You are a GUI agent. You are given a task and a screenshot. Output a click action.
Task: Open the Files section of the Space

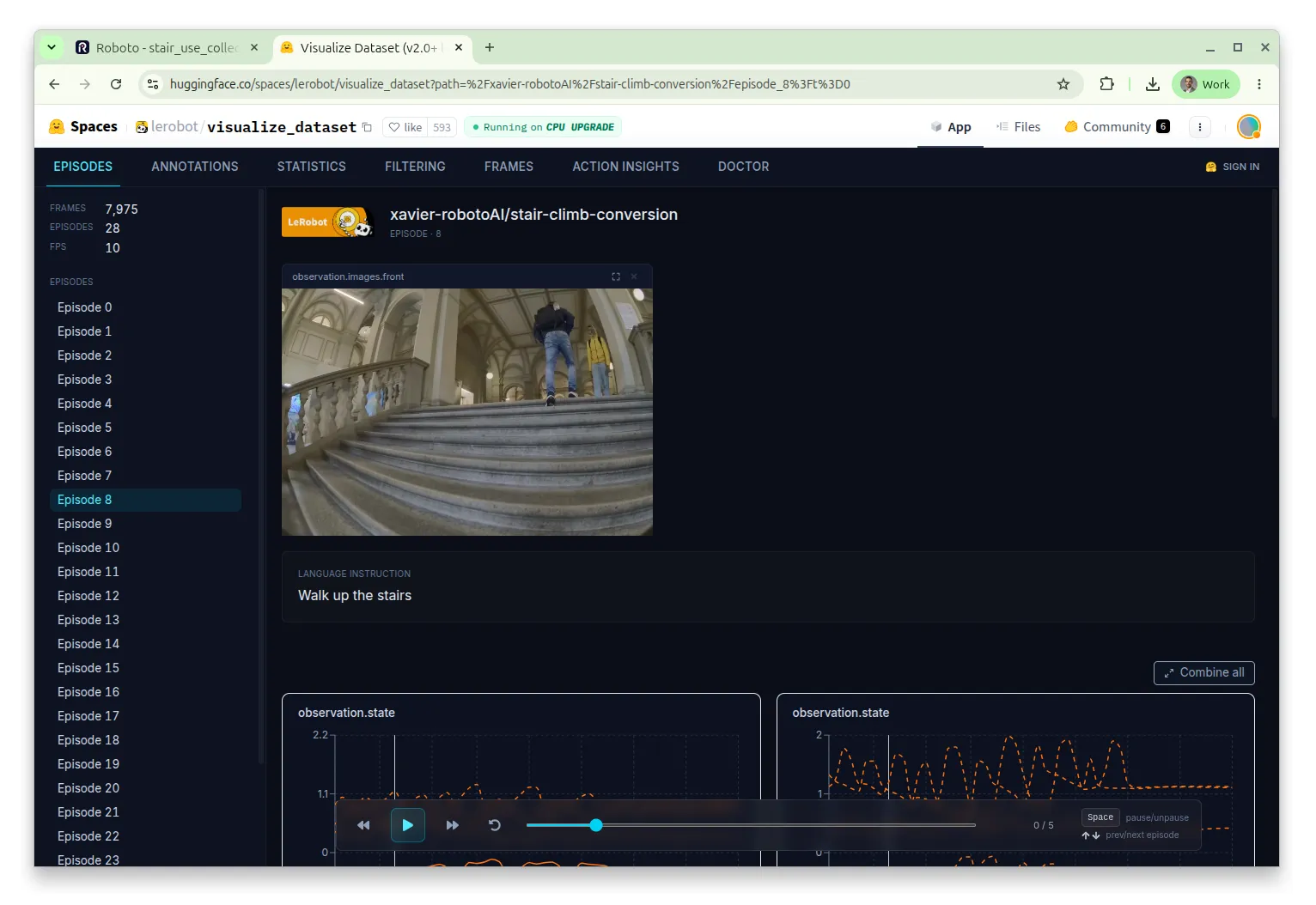1019,127
